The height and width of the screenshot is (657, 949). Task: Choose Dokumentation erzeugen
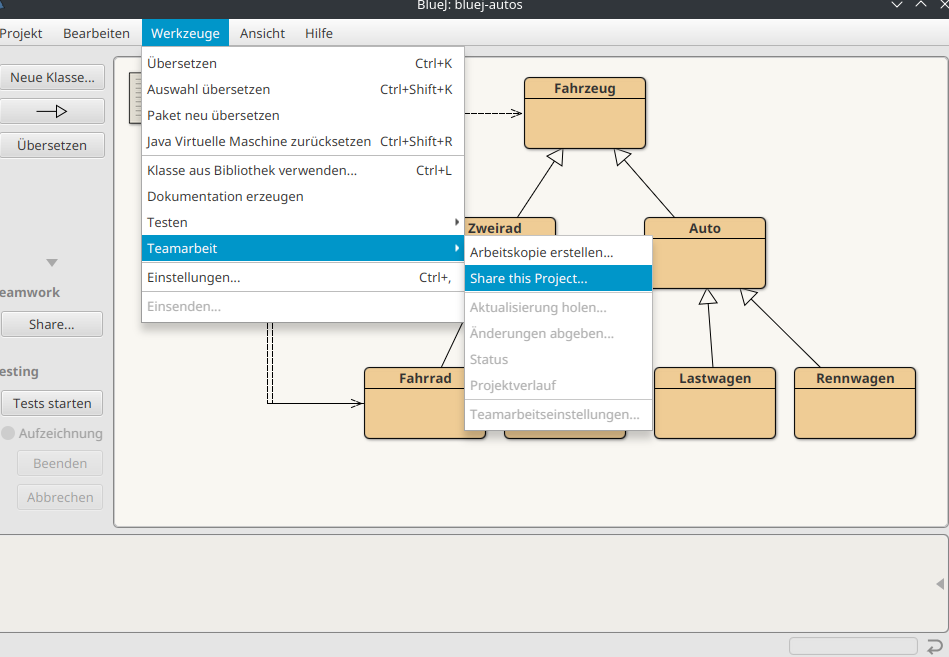point(303,197)
